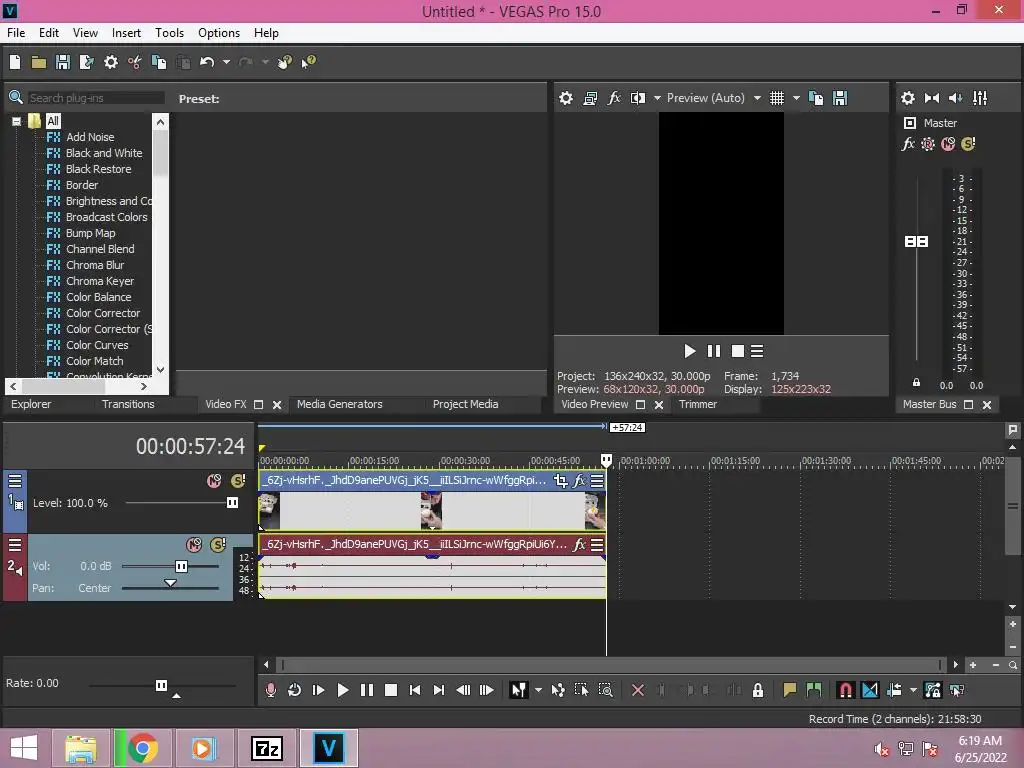The width and height of the screenshot is (1024, 768).
Task: Click the Copy icon in main toolbar
Action: (159, 62)
